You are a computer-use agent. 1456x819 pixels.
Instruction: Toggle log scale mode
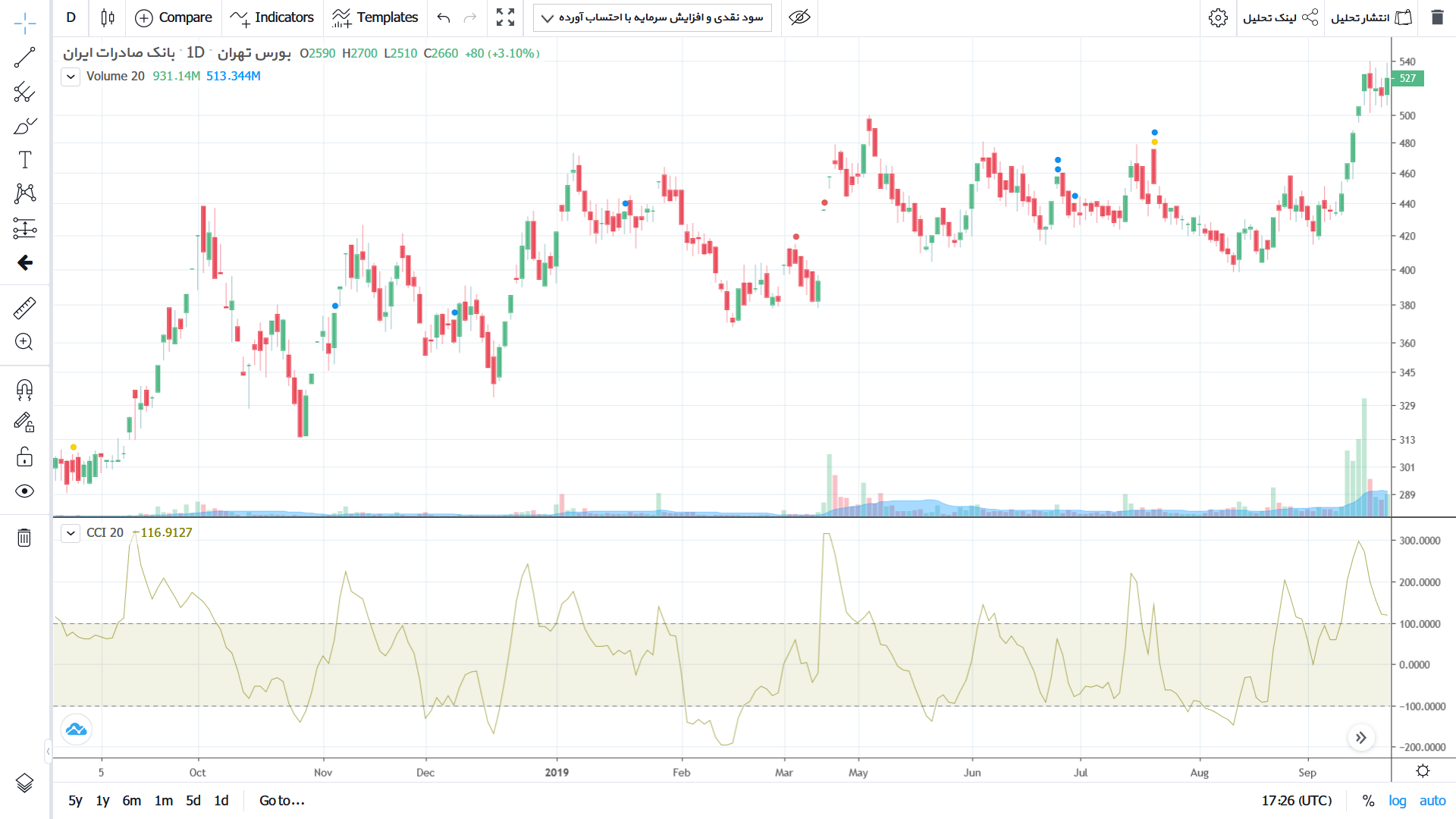(x=1398, y=801)
